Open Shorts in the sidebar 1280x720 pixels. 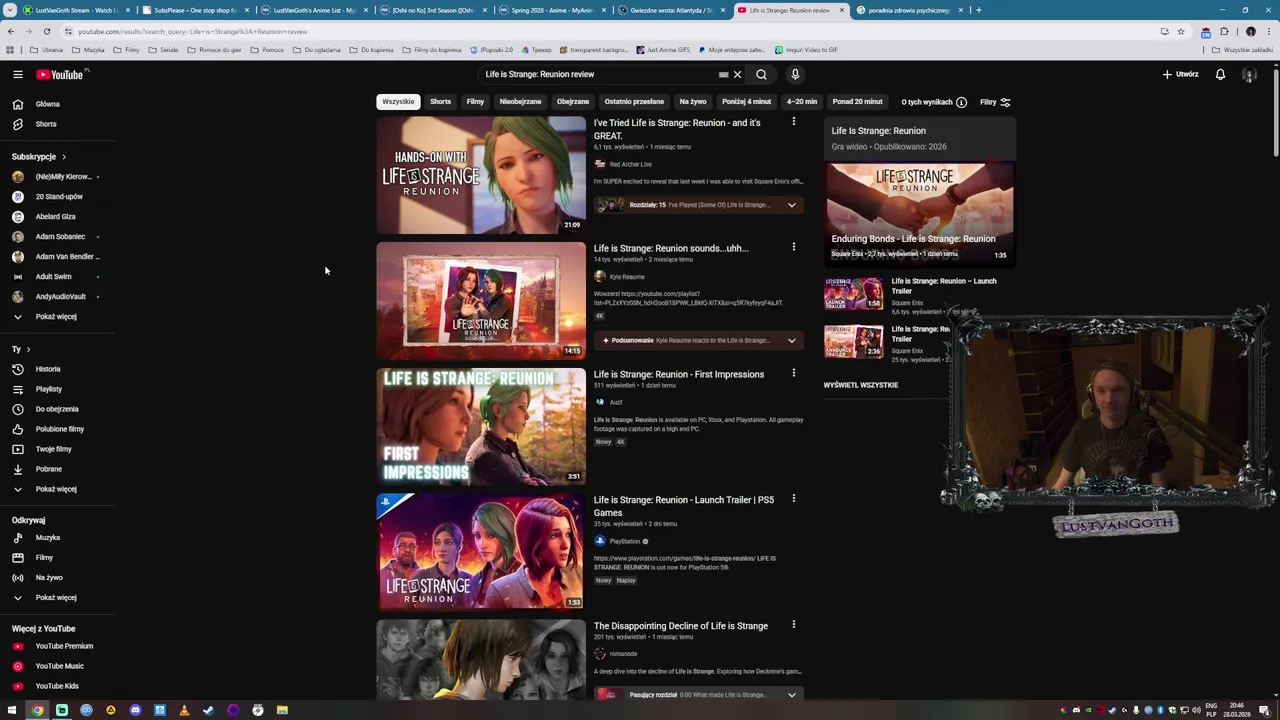point(57,124)
